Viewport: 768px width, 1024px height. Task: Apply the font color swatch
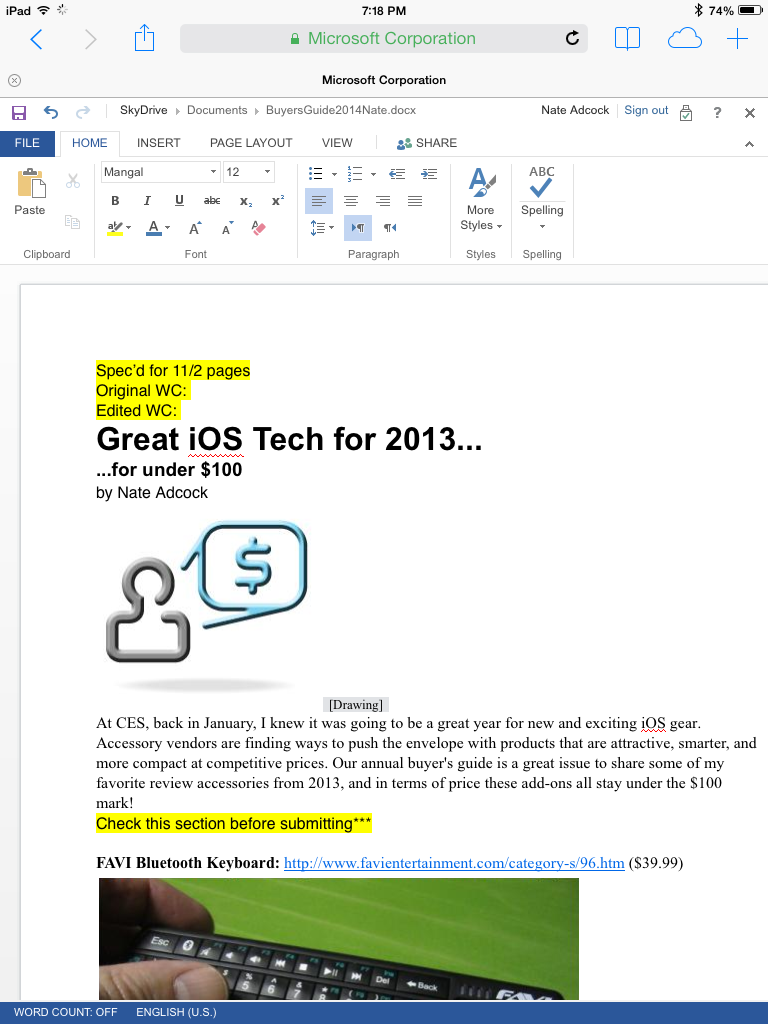154,228
